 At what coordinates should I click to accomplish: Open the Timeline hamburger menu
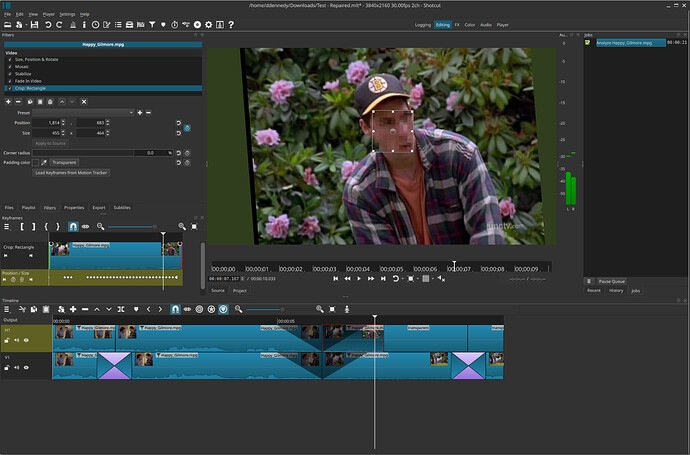(x=7, y=309)
